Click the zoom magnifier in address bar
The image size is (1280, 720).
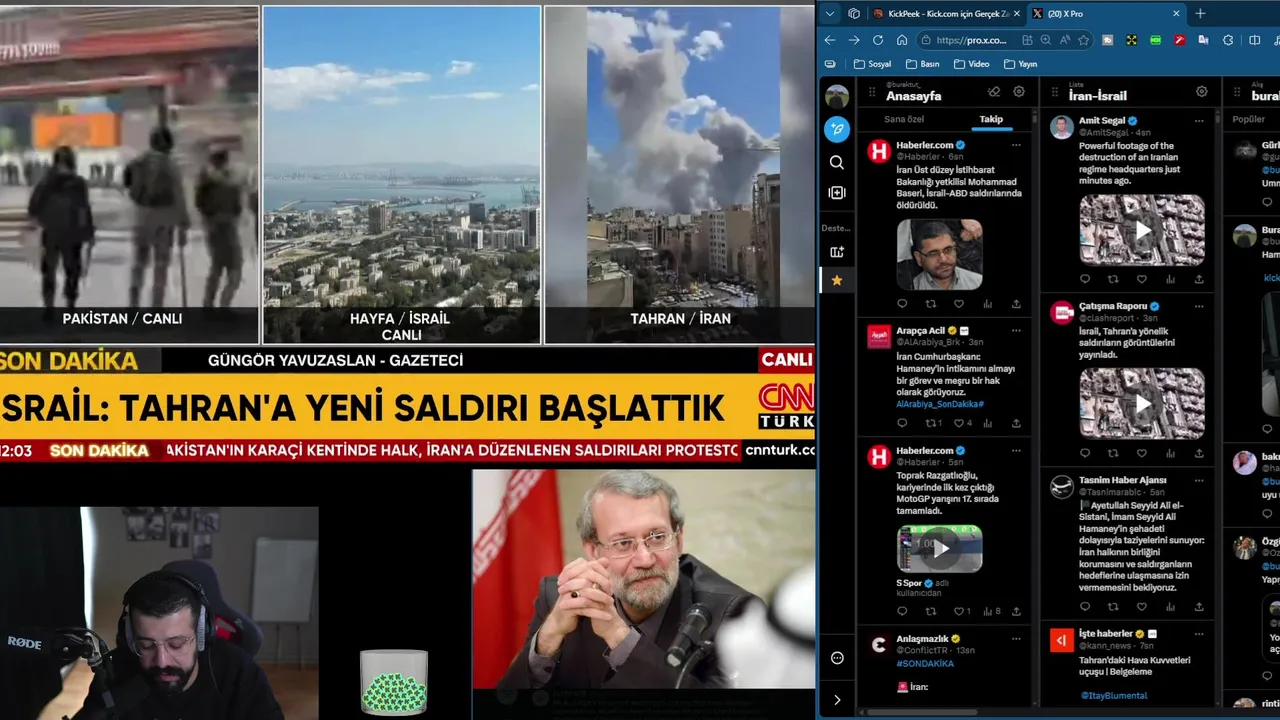[x=1046, y=40]
